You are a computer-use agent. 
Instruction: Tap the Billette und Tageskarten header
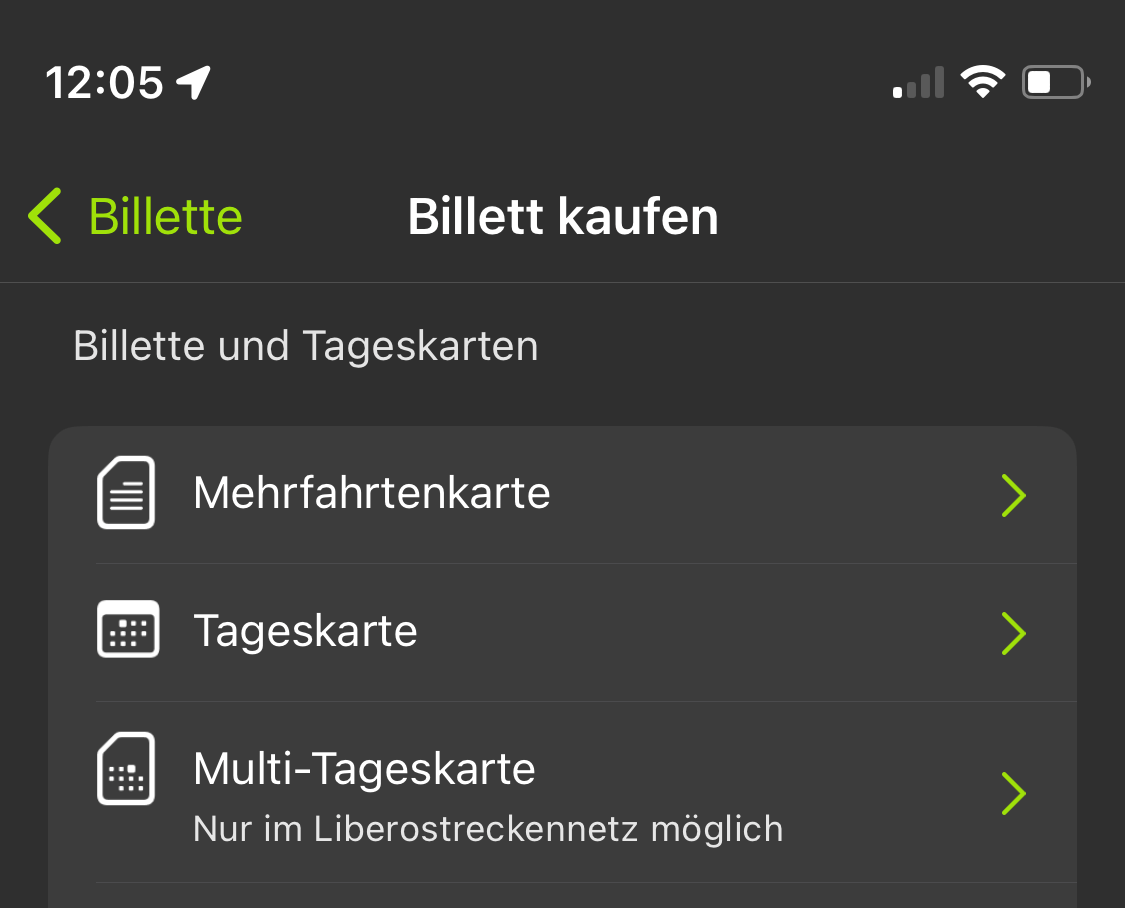[305, 345]
